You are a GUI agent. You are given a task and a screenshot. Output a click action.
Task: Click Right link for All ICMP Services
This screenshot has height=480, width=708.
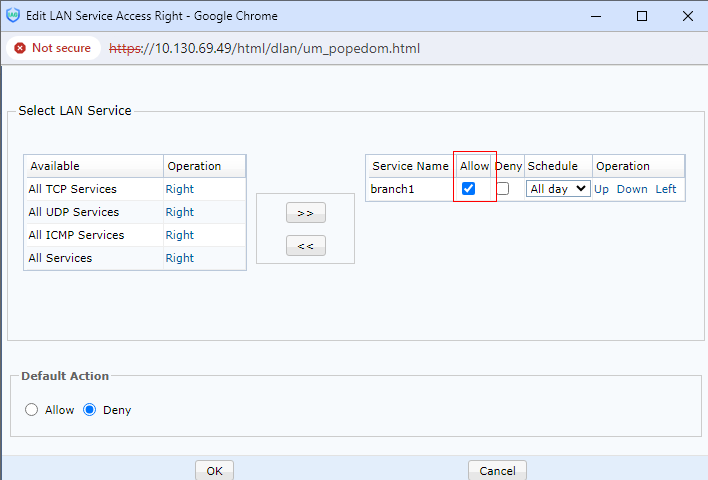click(180, 235)
